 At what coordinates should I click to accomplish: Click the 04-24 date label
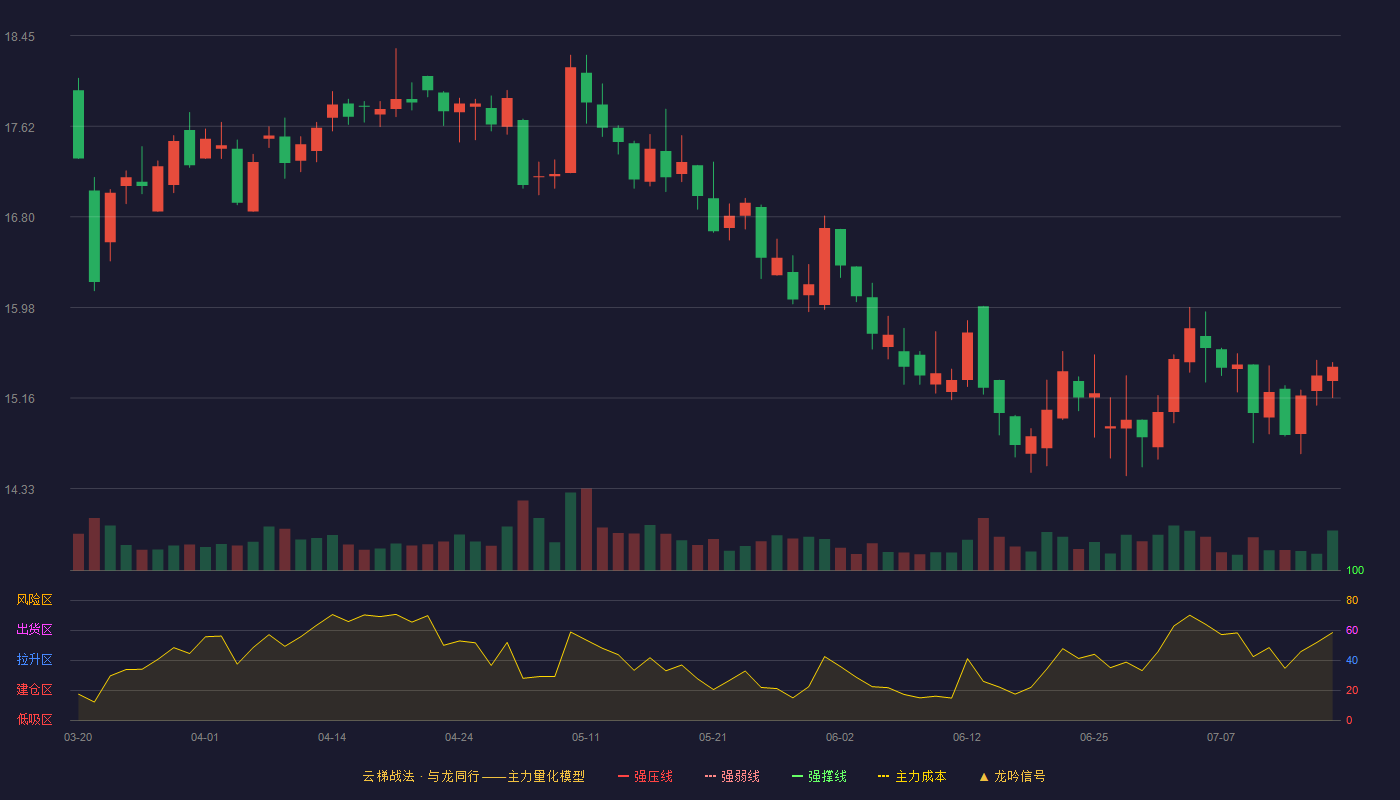click(x=459, y=737)
